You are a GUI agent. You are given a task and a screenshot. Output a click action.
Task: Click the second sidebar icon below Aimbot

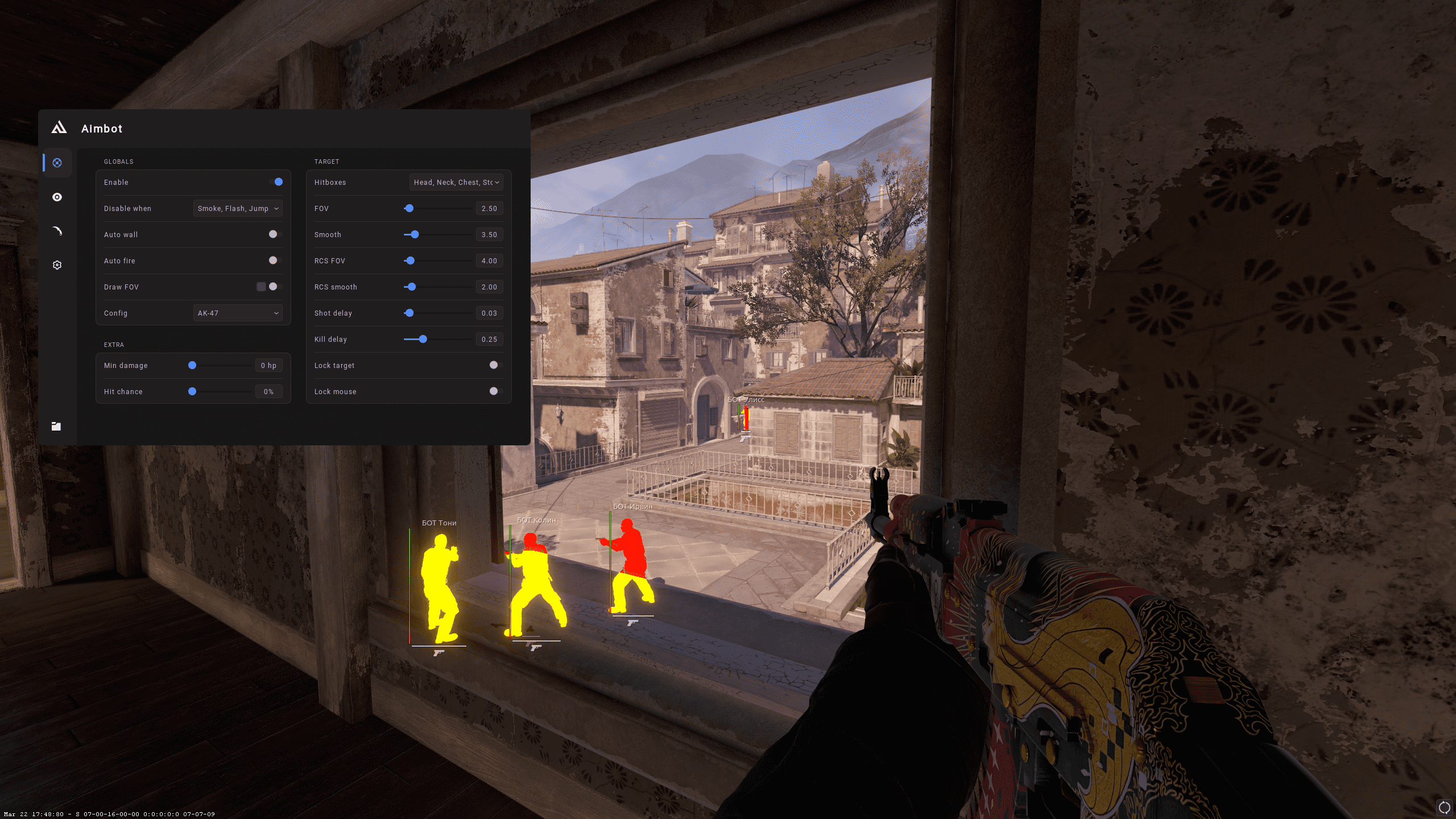(x=57, y=196)
